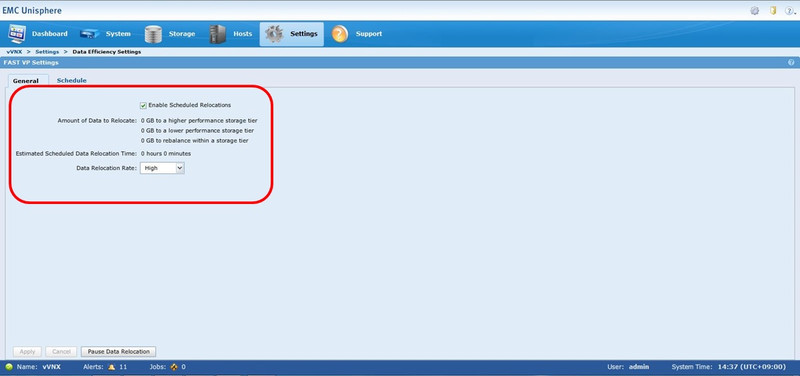Open the Hosts section via its server icon
Screen dimensions: 800x376
[x=218, y=34]
